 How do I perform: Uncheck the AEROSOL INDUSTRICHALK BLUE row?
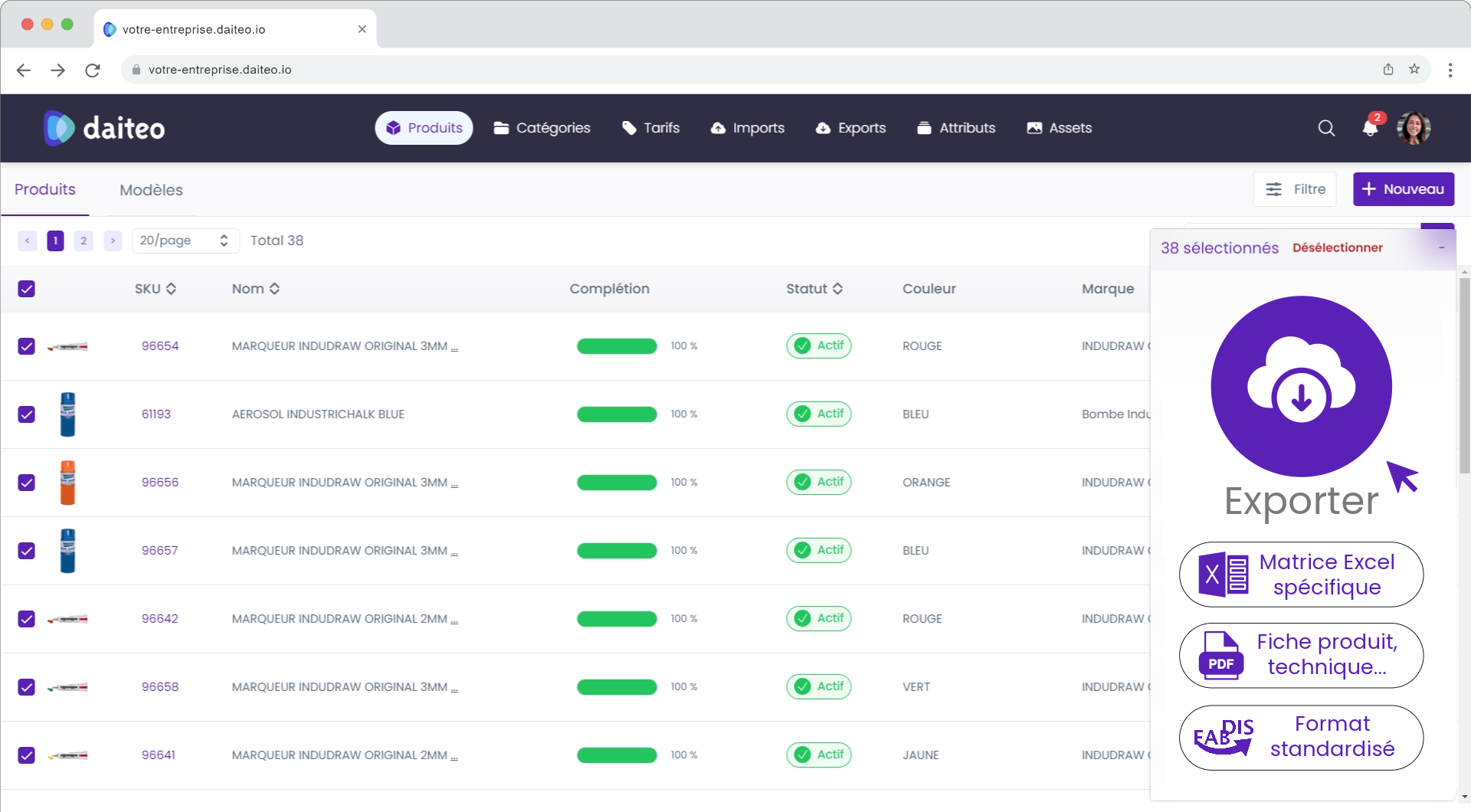(27, 414)
